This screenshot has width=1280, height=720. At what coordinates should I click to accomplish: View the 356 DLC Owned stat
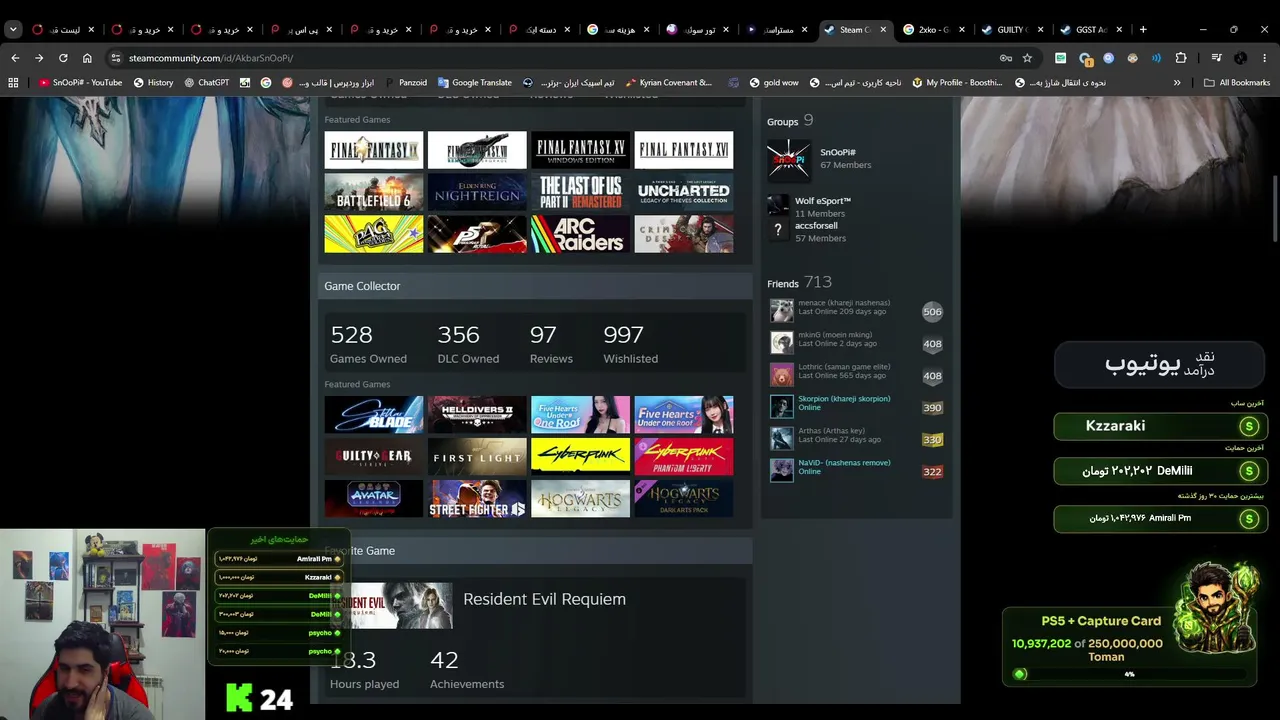[468, 344]
